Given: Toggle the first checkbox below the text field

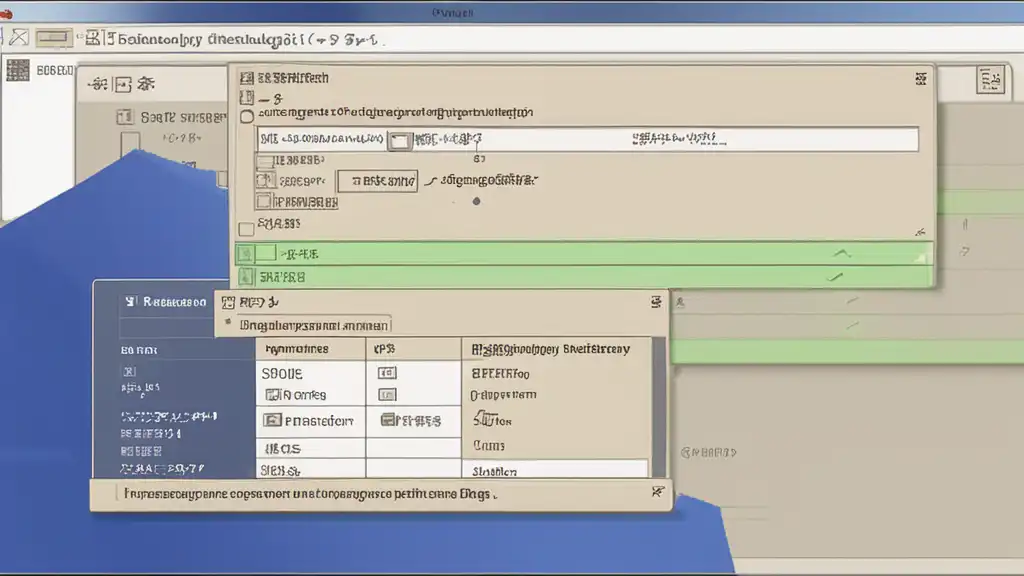Looking at the screenshot, I should pyautogui.click(x=264, y=161).
